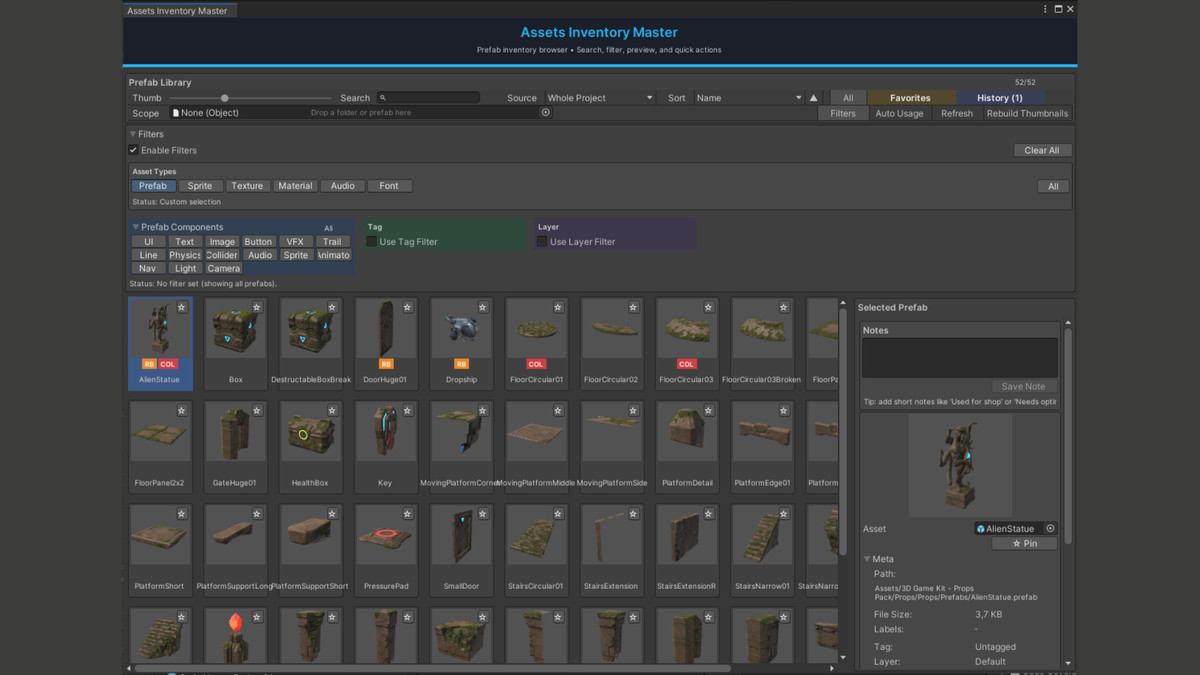Collapse the Meta section foldout
Image resolution: width=1200 pixels, height=675 pixels.
pyautogui.click(x=868, y=559)
